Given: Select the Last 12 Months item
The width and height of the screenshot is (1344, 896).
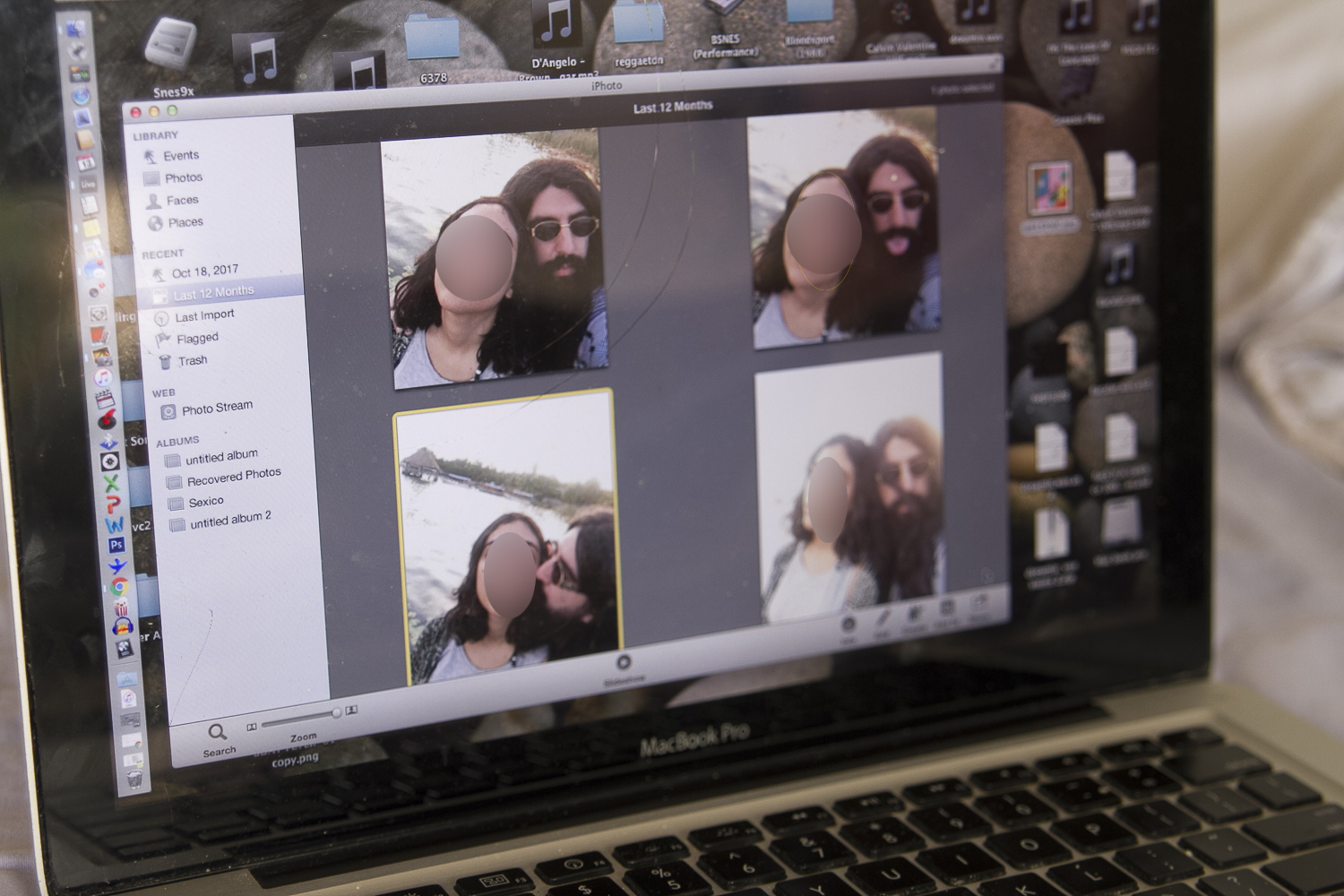Looking at the screenshot, I should tap(222, 292).
